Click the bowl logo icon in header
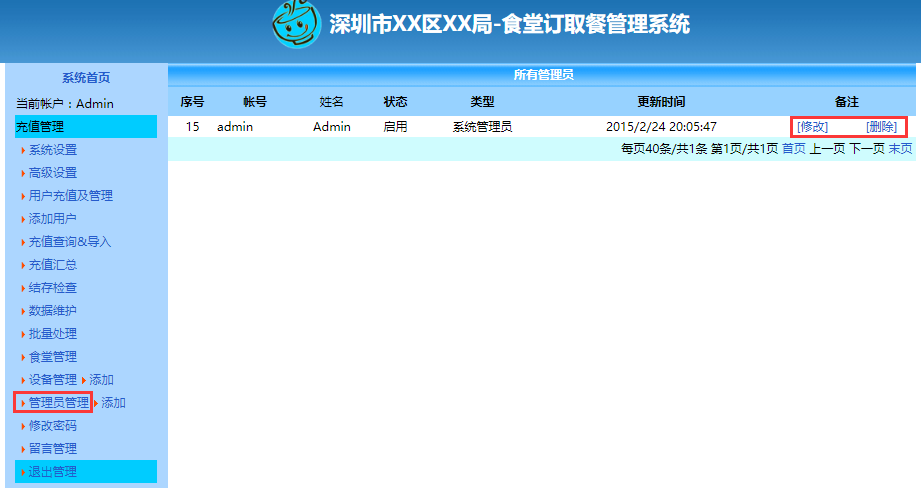This screenshot has height=488, width=921. [x=297, y=25]
